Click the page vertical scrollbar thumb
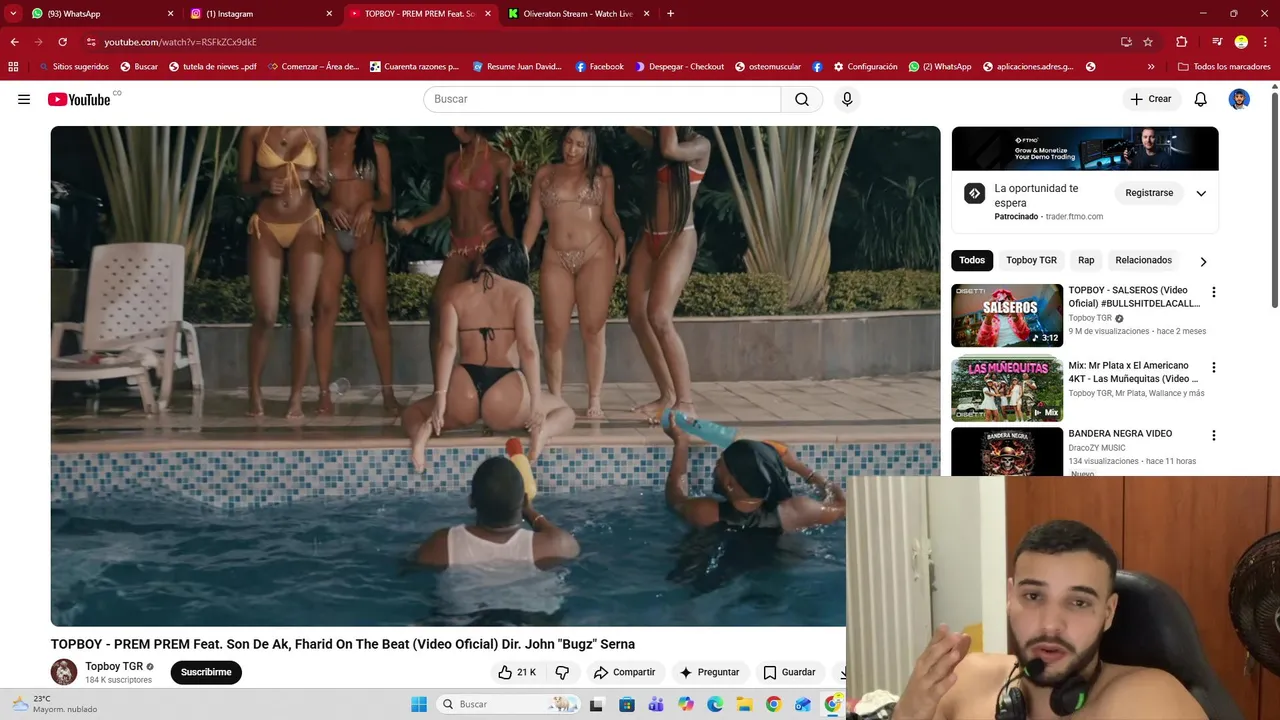Screen dimensions: 1280x720 click(x=1274, y=200)
